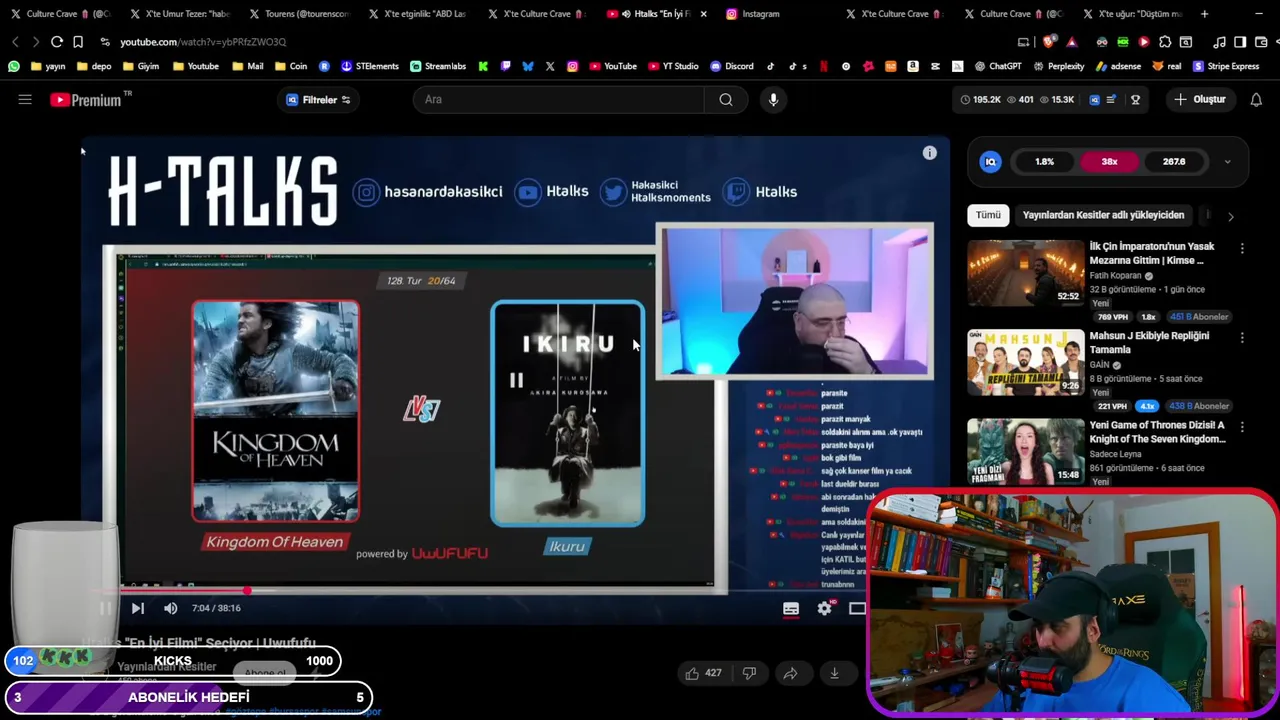Like the video with 427 likes
The width and height of the screenshot is (1280, 720).
(x=703, y=673)
